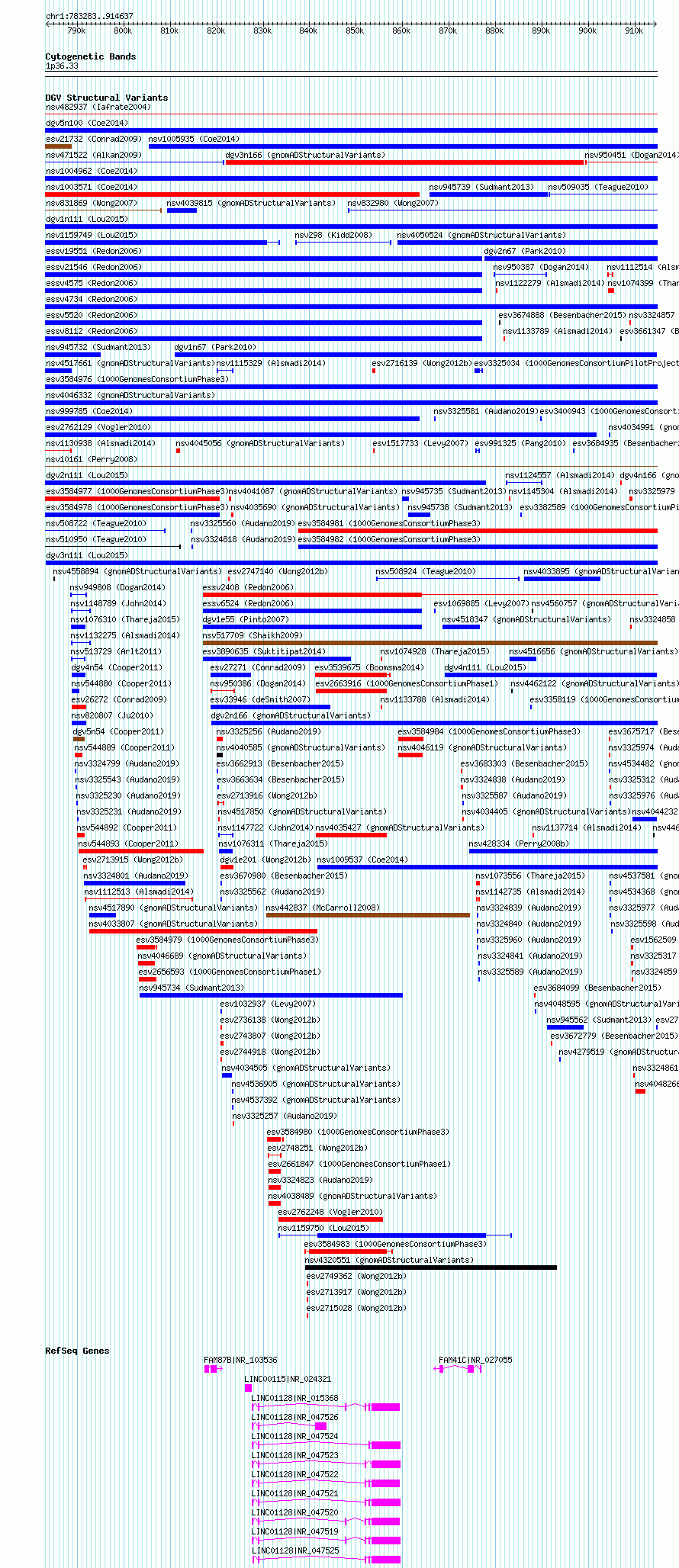The image size is (679, 1568).
Task: Select label esv33946 (deSmith2007)
Action: (x=260, y=699)
